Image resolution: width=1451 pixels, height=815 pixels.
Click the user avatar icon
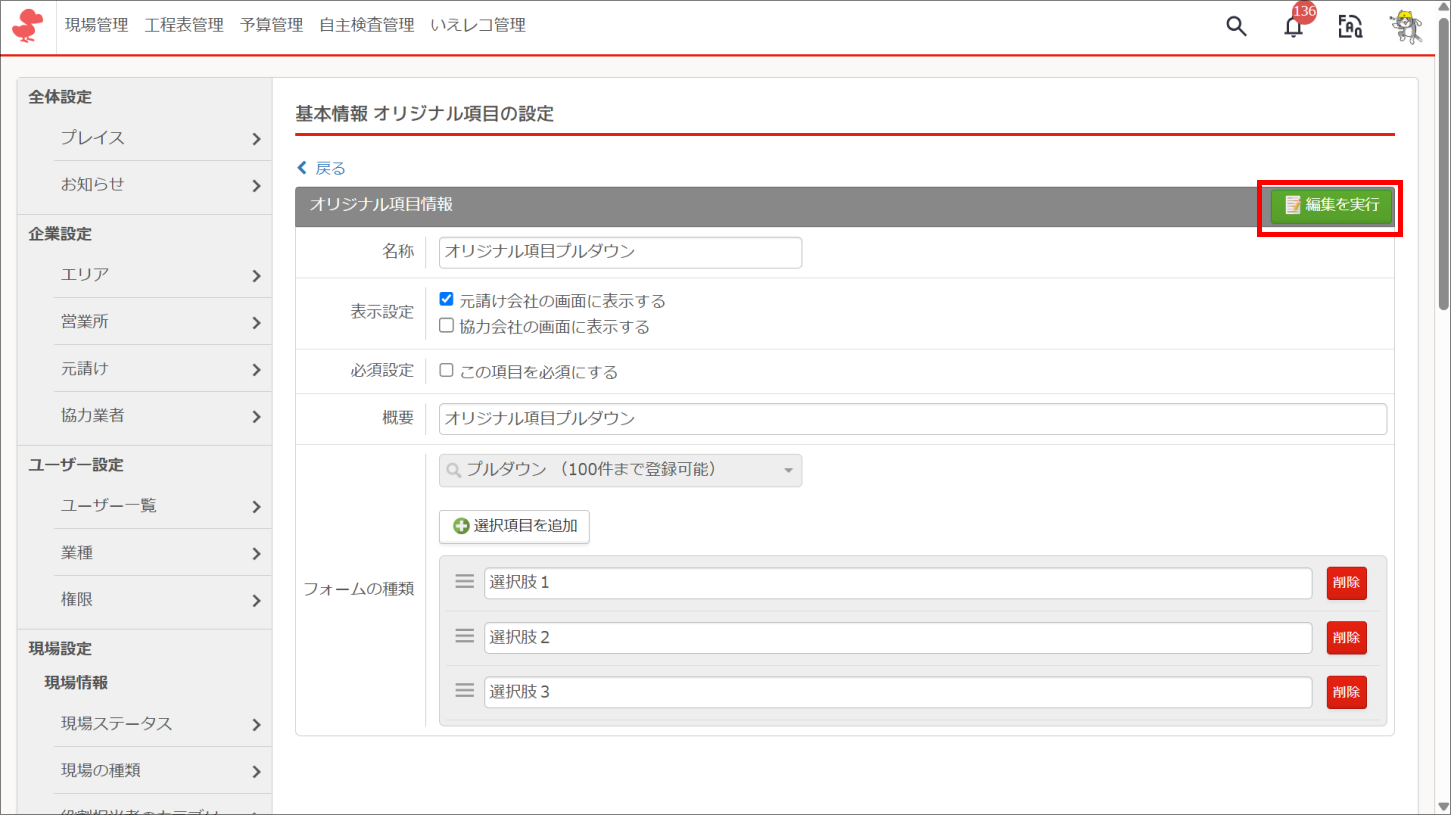click(1406, 27)
